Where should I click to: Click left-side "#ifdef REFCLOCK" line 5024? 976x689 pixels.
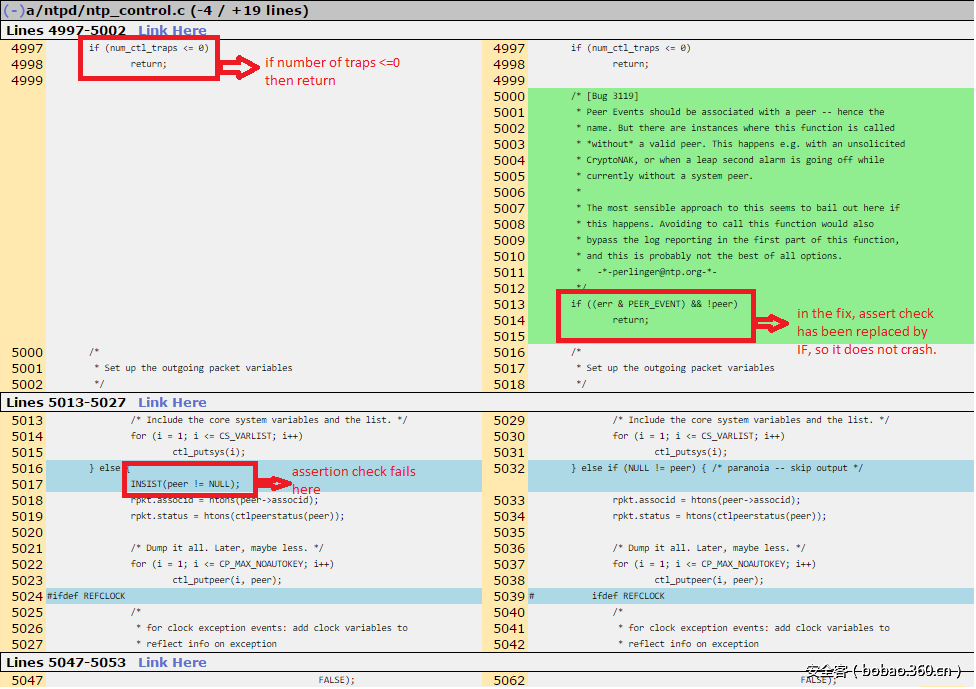pos(86,596)
